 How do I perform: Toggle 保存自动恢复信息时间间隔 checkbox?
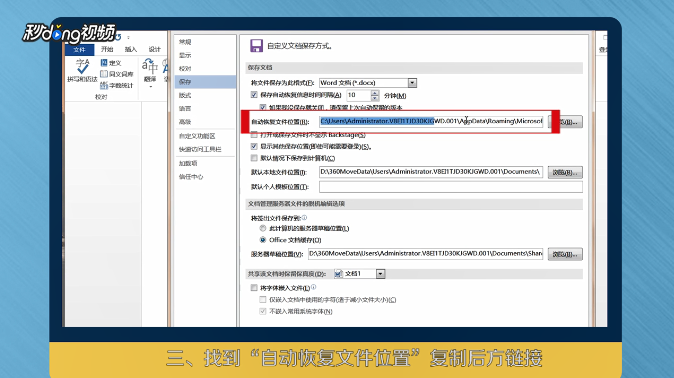click(x=254, y=95)
